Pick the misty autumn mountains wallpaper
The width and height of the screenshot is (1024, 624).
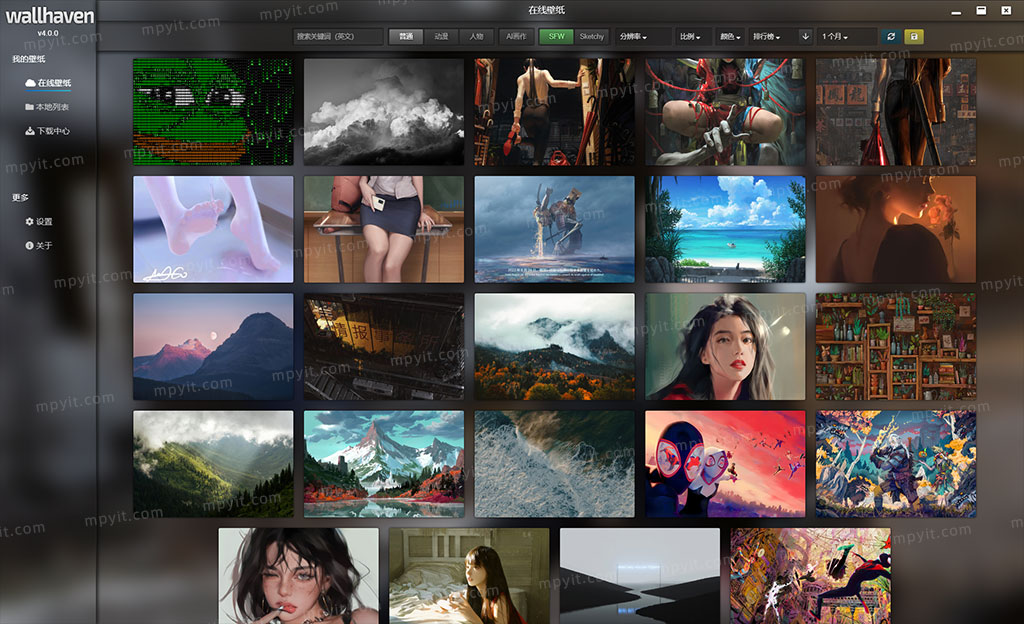(x=554, y=347)
